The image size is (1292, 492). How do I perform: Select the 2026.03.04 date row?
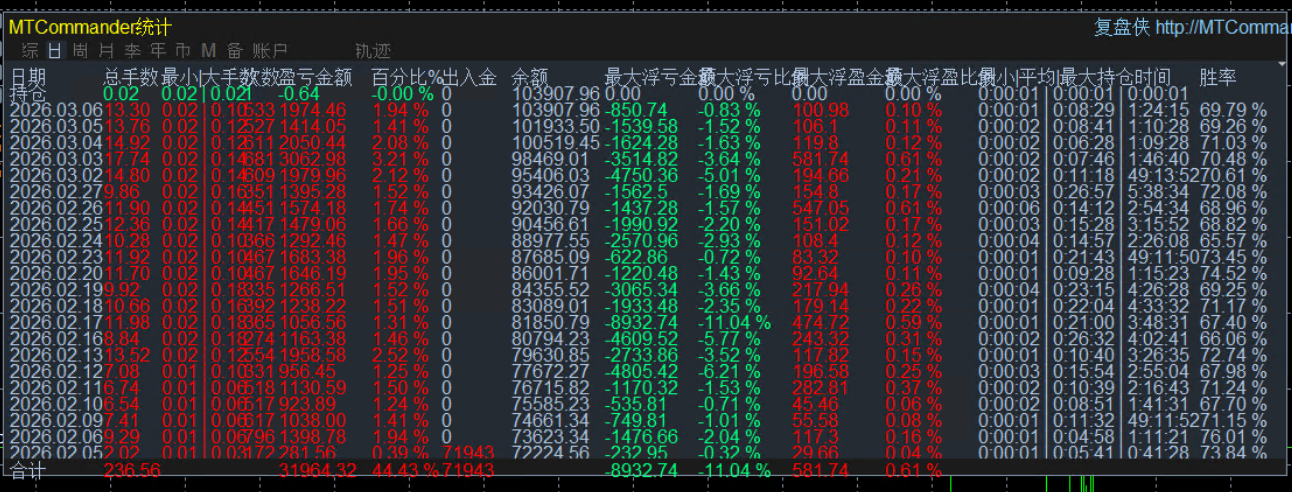56,143
